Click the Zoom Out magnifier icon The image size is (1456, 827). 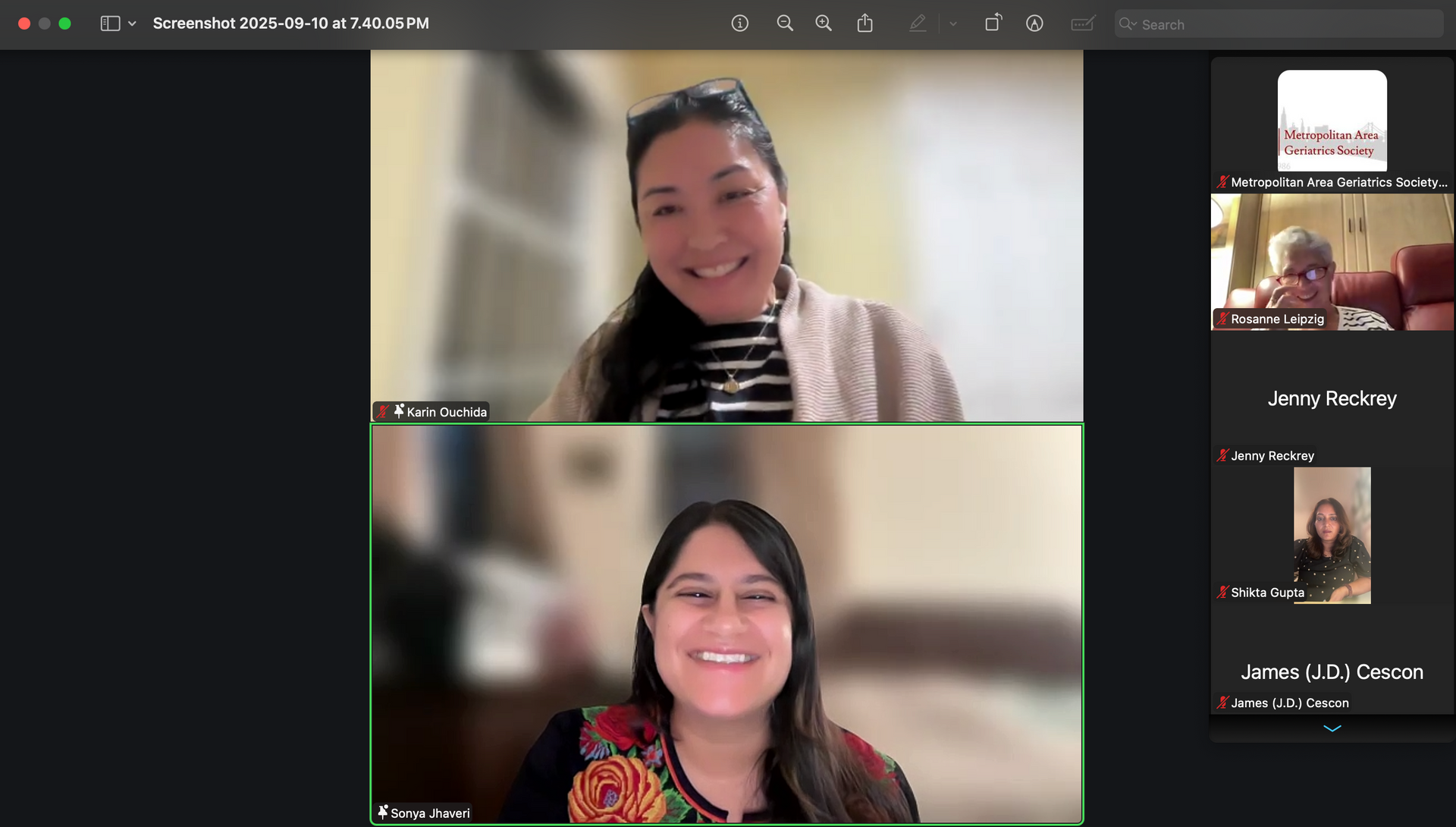(x=785, y=24)
